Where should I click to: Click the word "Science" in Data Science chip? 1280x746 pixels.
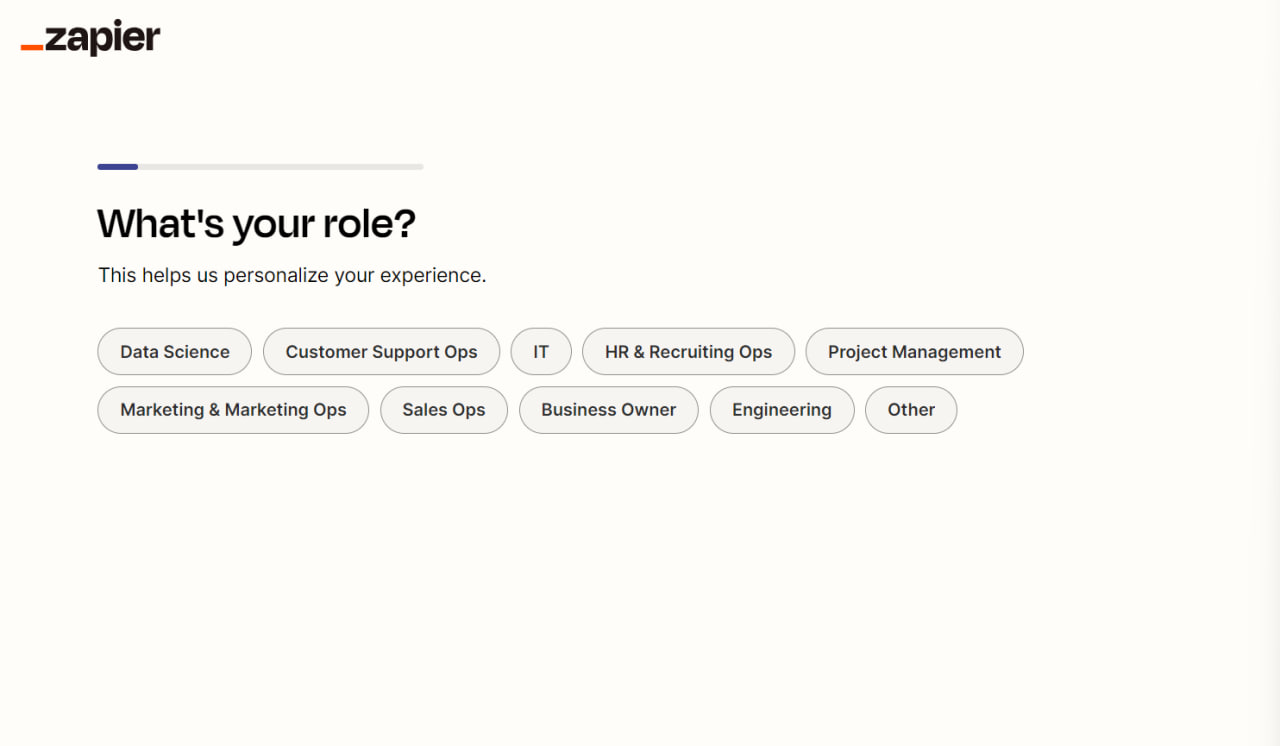pos(197,352)
